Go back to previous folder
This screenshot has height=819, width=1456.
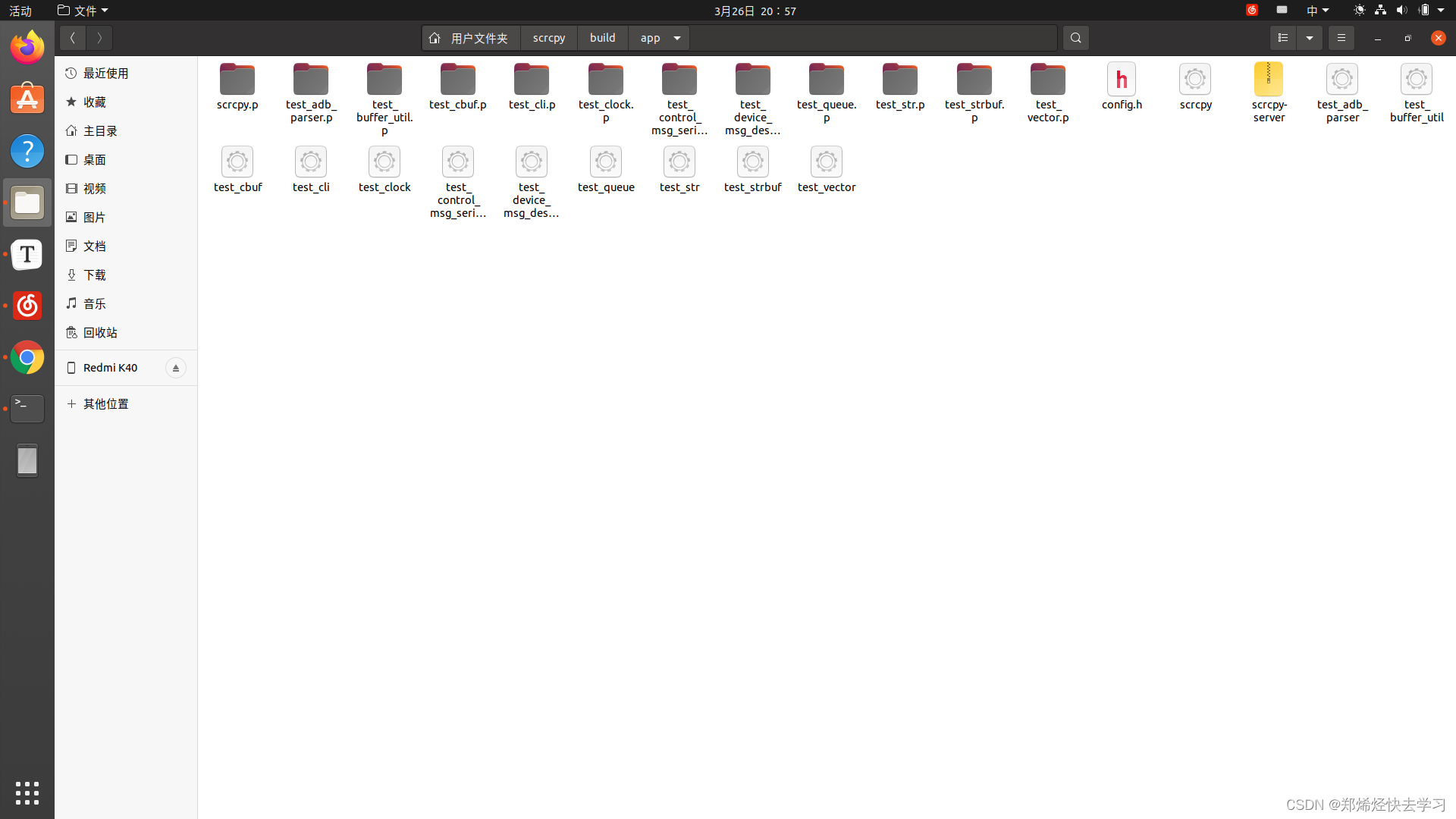pyautogui.click(x=73, y=38)
